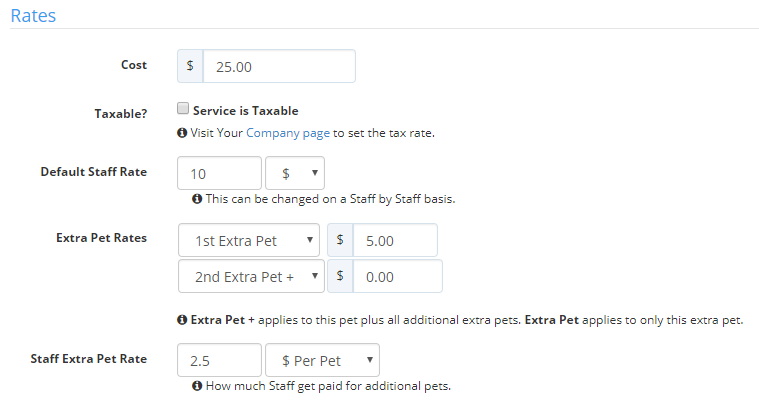
Task: Click the Service is Taxable label
Action: (x=245, y=111)
